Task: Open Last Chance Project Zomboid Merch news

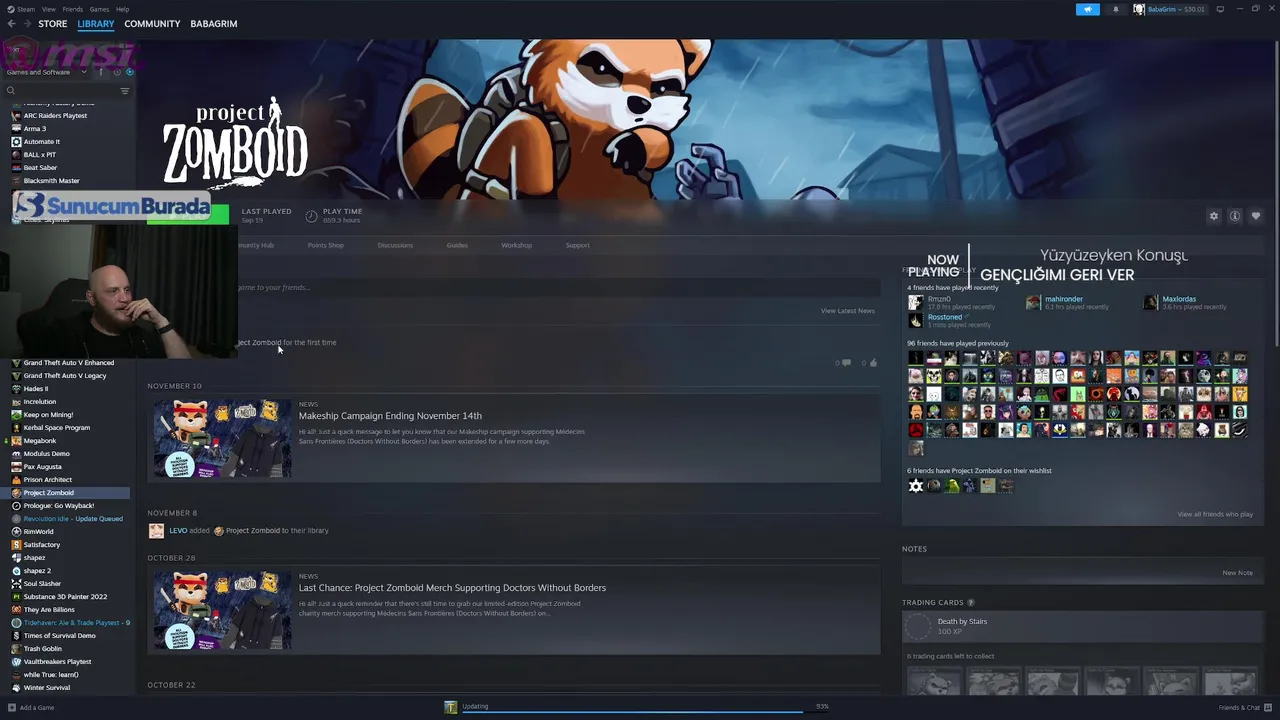Action: coord(452,588)
